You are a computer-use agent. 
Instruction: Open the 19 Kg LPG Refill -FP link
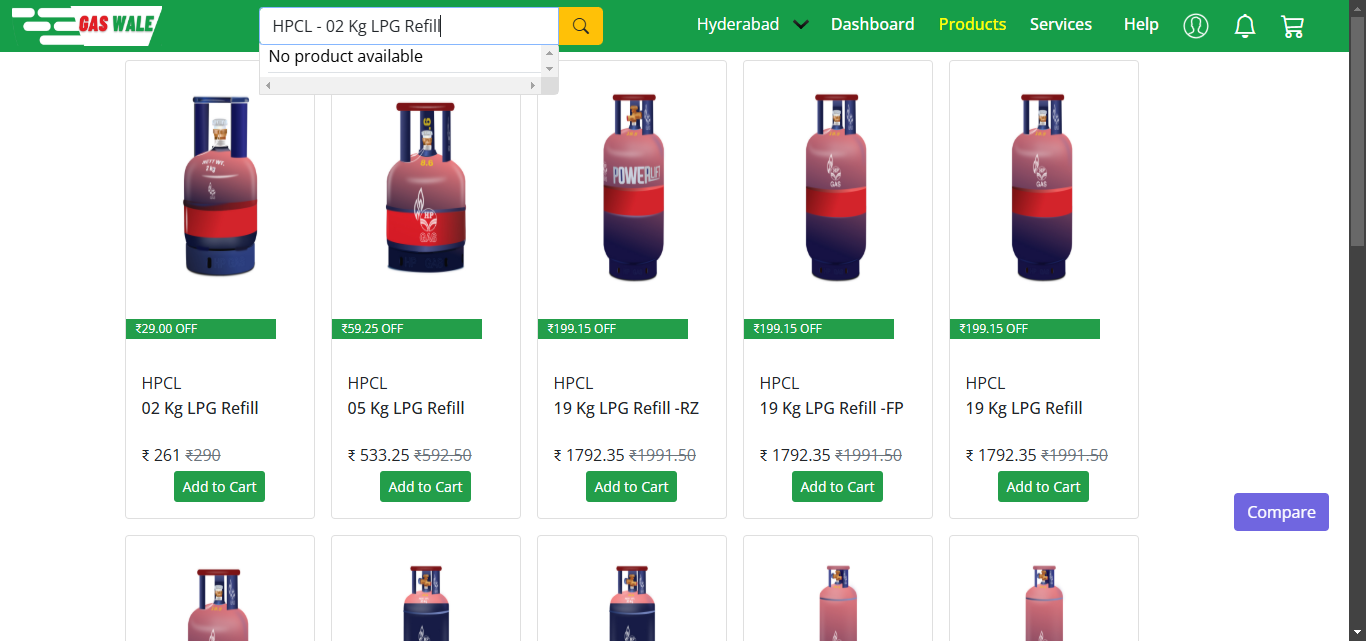[831, 408]
